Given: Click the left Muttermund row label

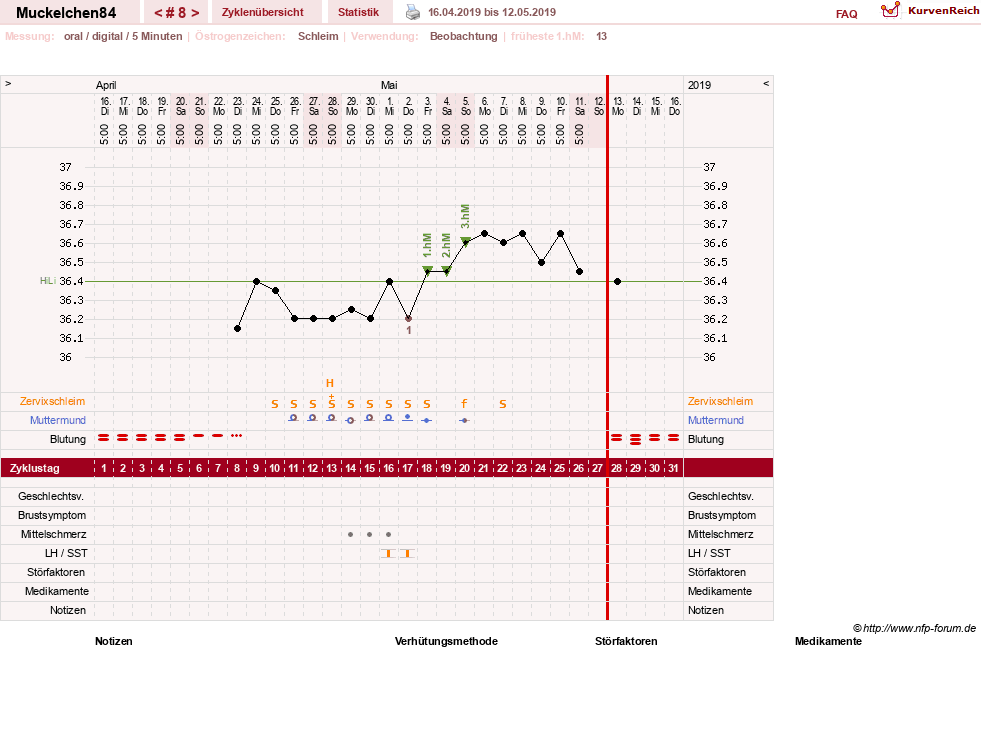Looking at the screenshot, I should pyautogui.click(x=58, y=420).
